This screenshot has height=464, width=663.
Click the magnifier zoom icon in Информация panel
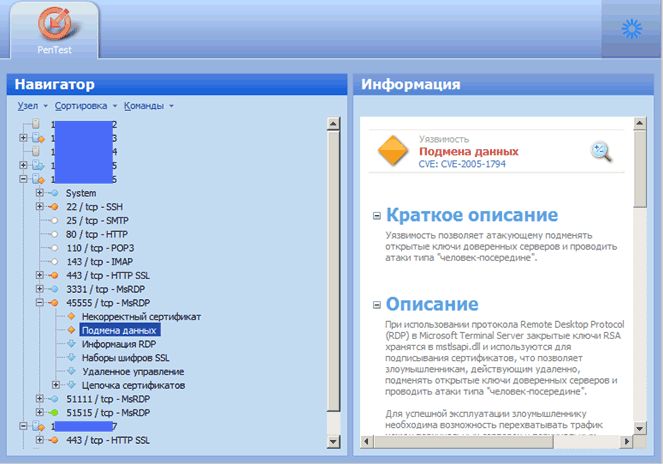pyautogui.click(x=601, y=151)
